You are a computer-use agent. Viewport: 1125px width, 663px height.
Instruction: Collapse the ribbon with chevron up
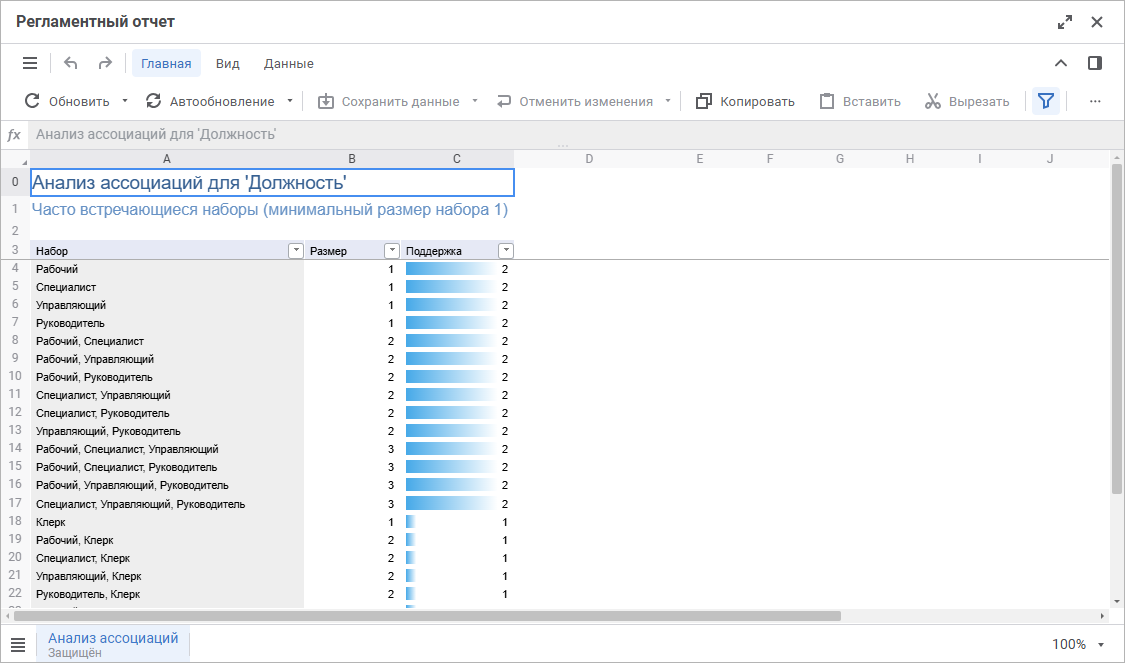pos(1060,63)
